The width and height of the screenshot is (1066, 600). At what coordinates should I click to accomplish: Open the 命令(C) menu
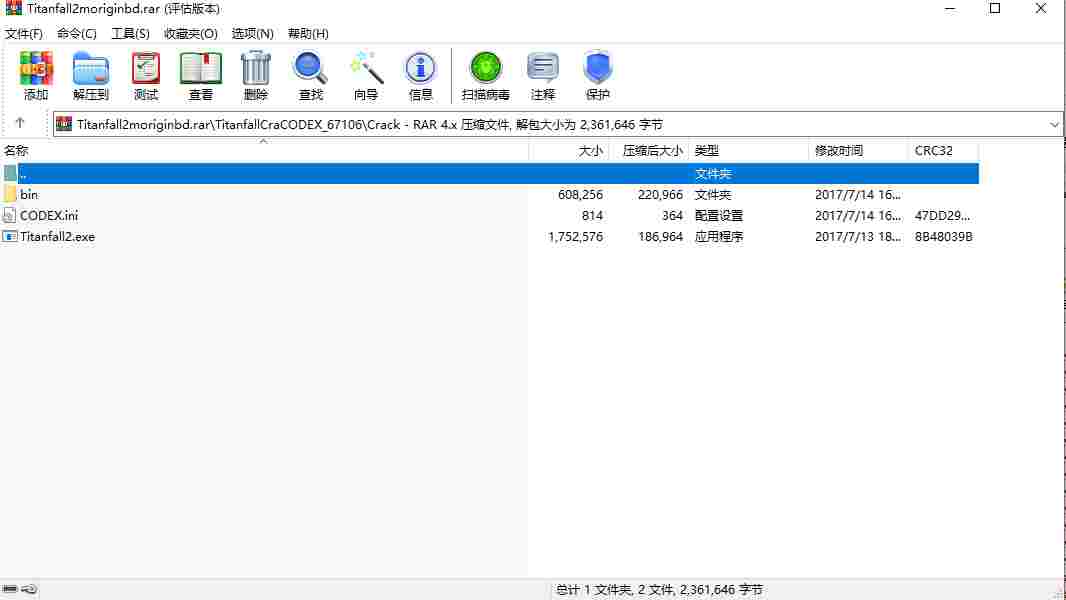tap(77, 33)
